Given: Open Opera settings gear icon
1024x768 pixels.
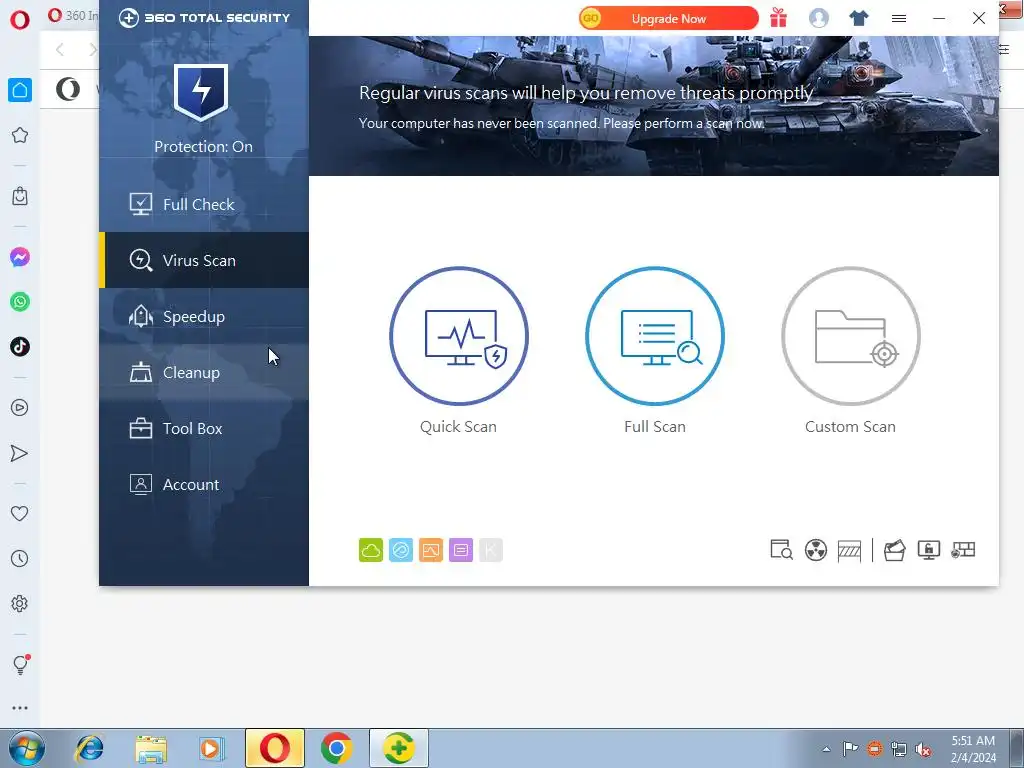Looking at the screenshot, I should [20, 603].
